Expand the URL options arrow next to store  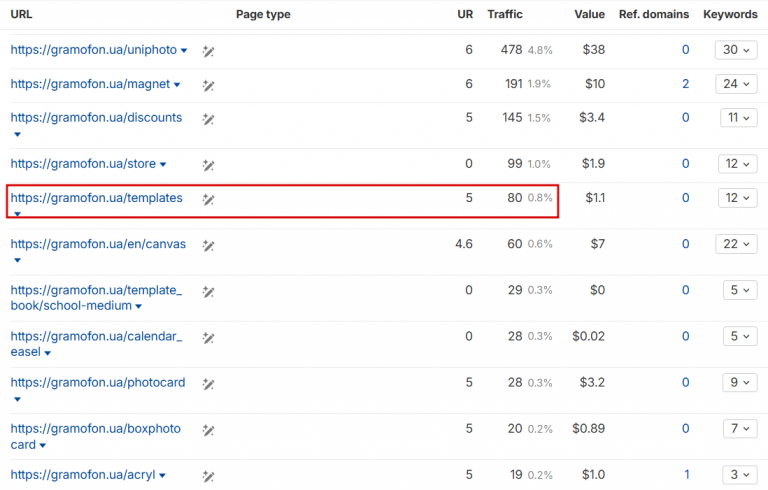pyautogui.click(x=163, y=165)
